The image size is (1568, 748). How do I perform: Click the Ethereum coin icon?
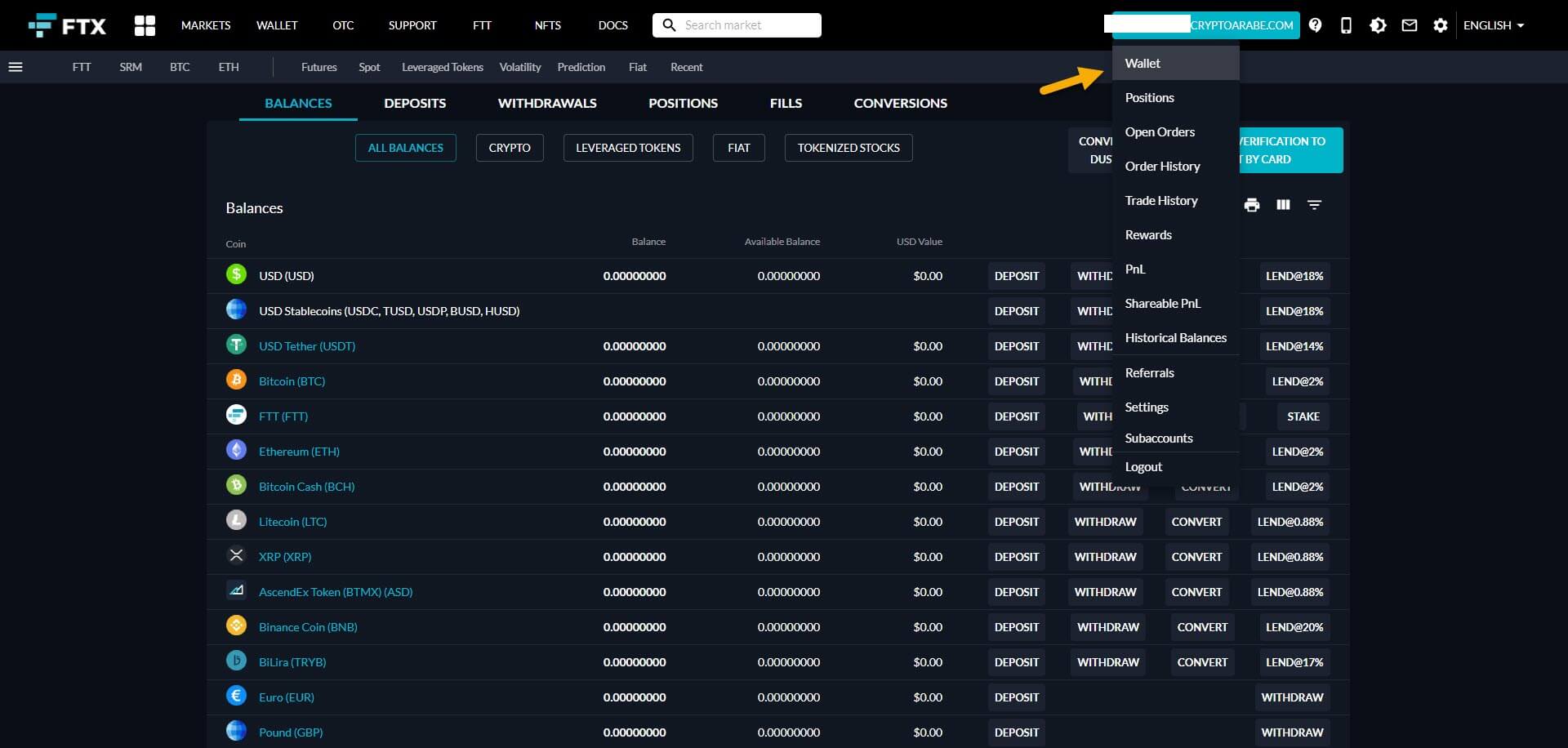click(236, 450)
